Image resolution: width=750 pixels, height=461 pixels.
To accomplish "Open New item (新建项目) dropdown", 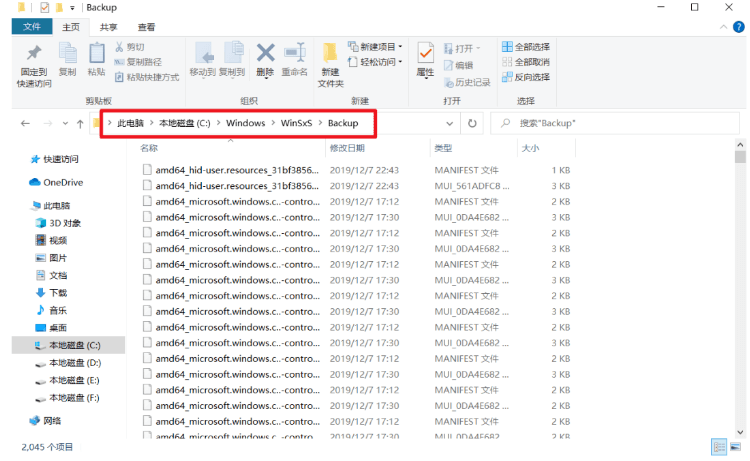I will pos(376,46).
